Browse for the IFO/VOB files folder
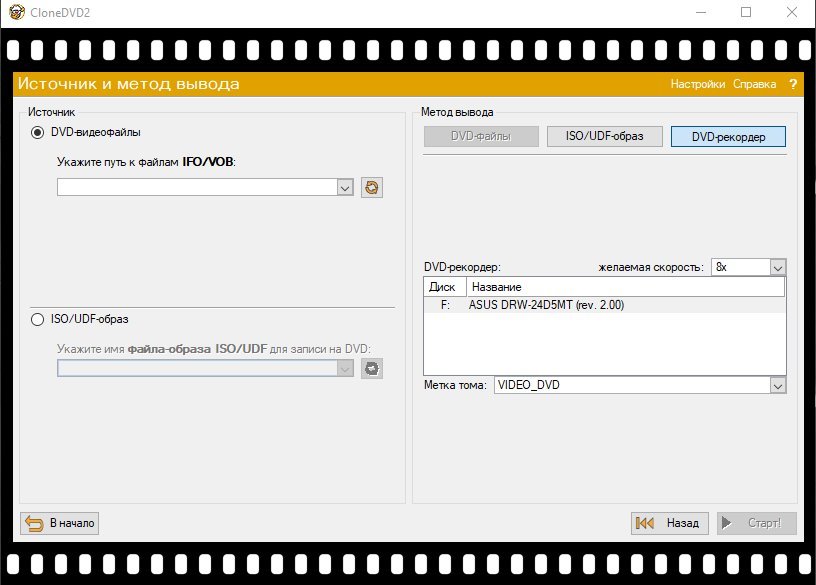The image size is (816, 585). click(x=372, y=187)
